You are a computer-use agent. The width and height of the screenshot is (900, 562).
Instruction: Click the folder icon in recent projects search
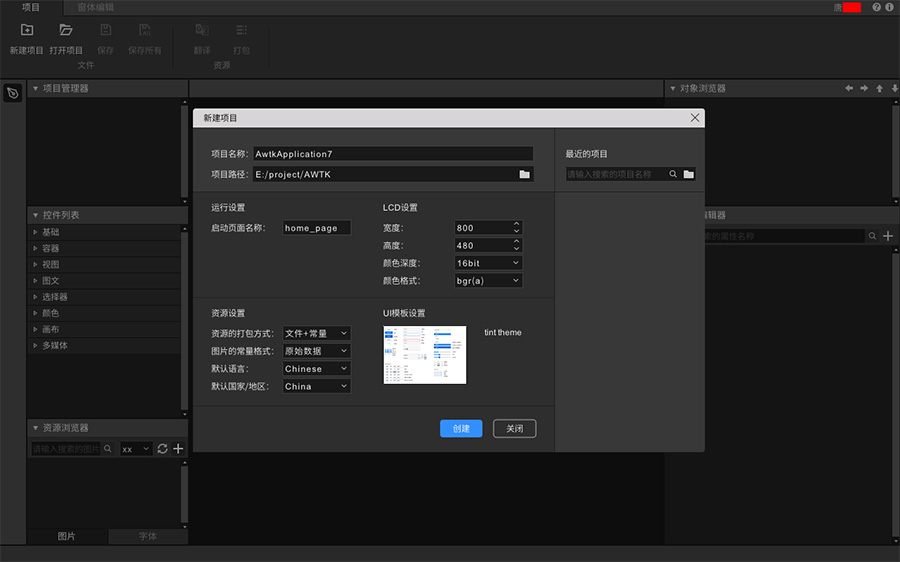click(x=689, y=174)
